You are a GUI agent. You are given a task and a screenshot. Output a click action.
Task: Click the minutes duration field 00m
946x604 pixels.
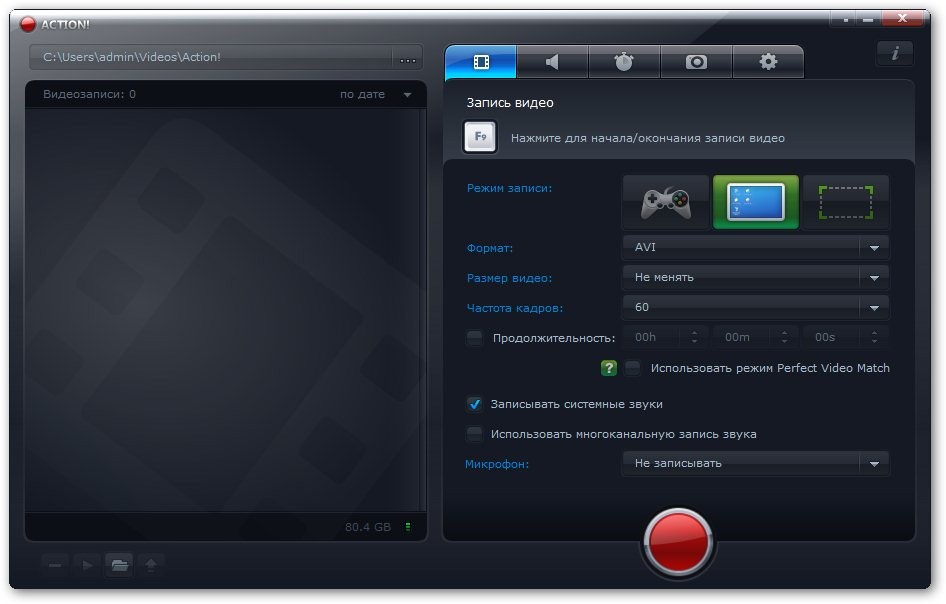(755, 337)
